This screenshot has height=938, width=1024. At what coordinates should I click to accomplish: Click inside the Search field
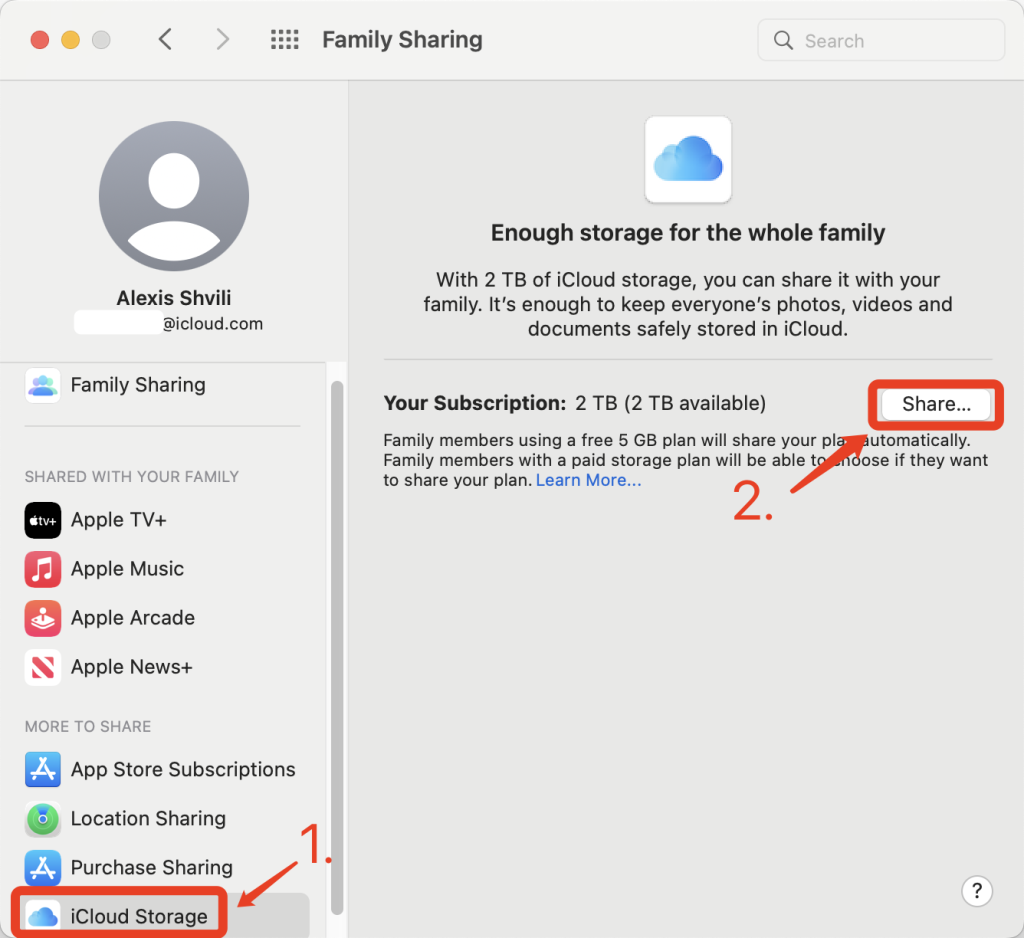pyautogui.click(x=880, y=40)
